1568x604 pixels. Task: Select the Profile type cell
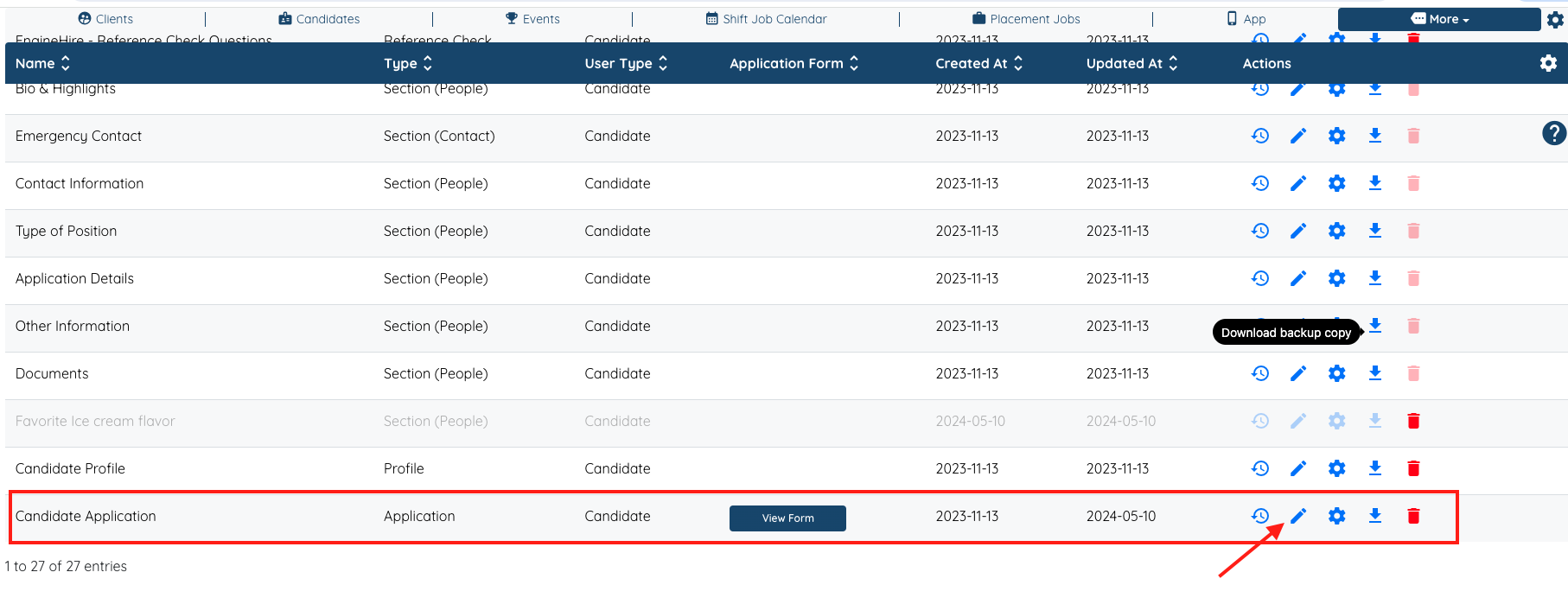tap(404, 468)
